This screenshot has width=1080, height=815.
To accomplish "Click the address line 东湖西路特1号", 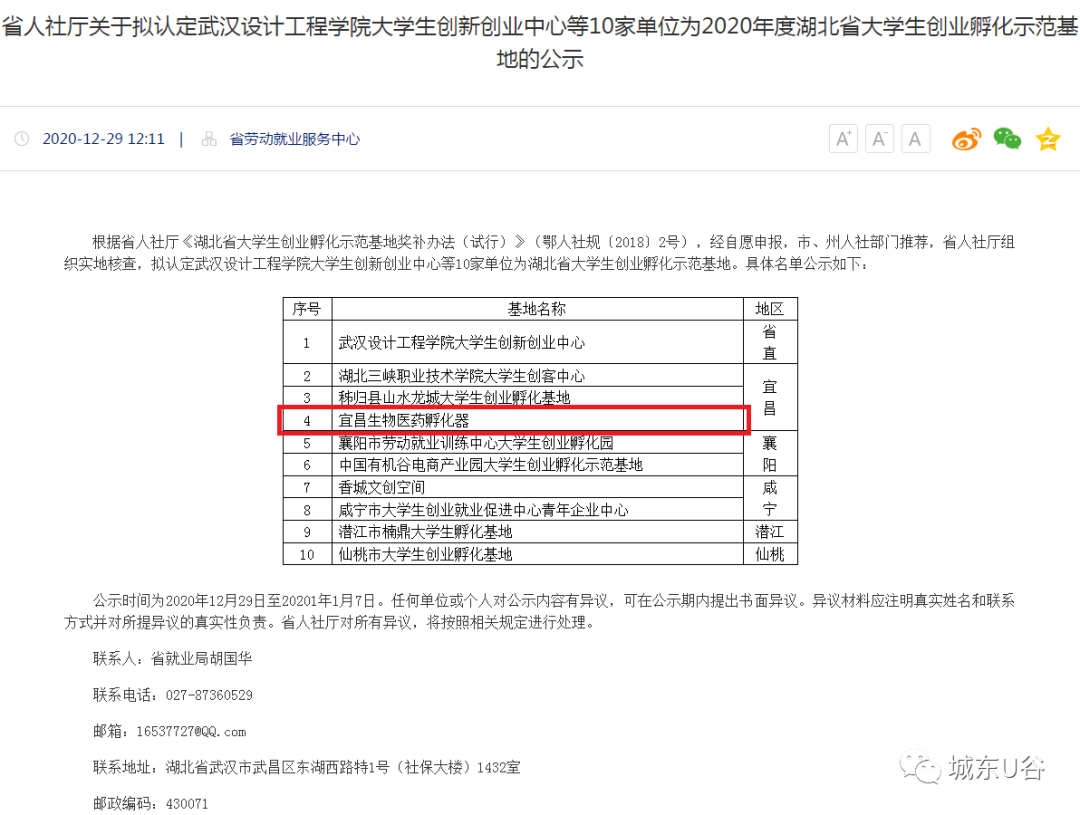I will tap(342, 767).
